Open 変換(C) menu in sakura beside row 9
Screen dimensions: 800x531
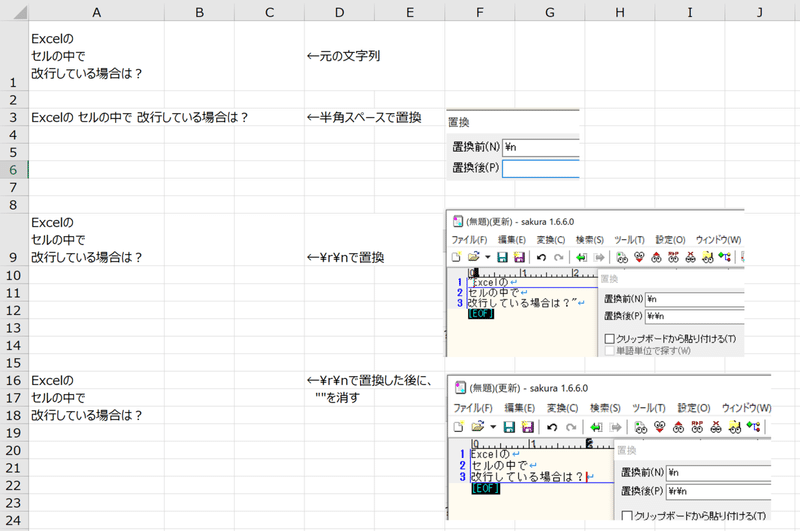point(551,240)
